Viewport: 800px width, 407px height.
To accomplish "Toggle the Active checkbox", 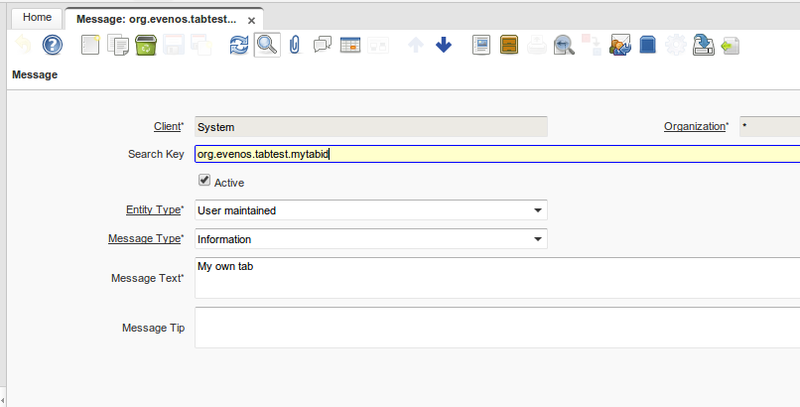I will coord(205,181).
